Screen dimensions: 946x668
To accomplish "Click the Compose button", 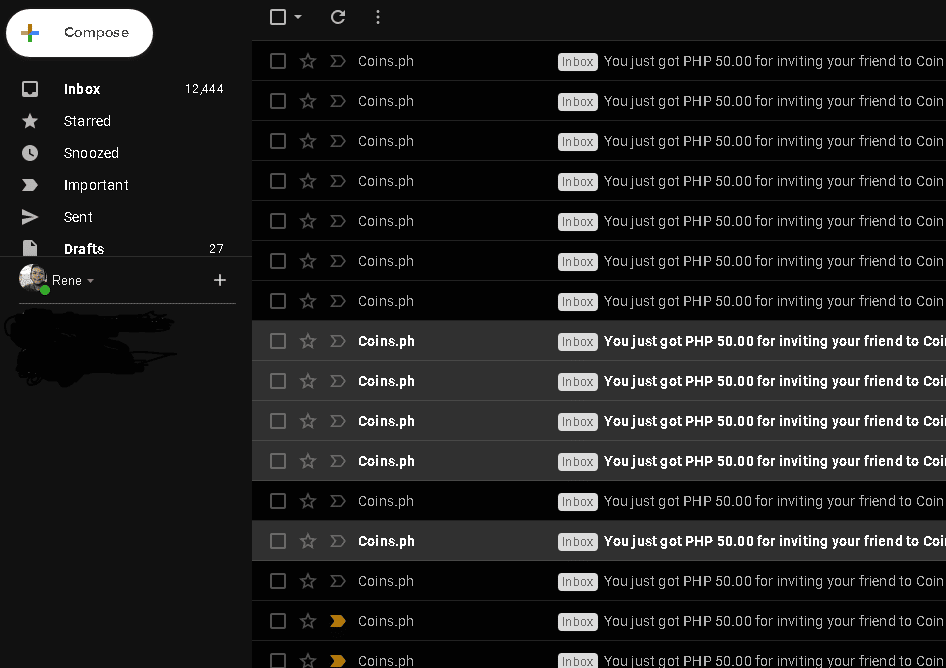I will tap(79, 33).
